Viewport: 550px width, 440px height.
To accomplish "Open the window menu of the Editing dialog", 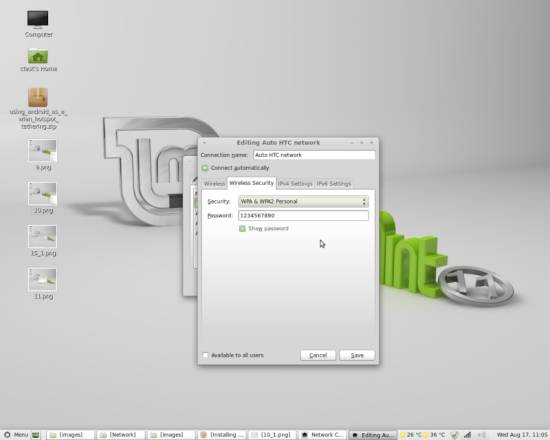I will pyautogui.click(x=204, y=142).
